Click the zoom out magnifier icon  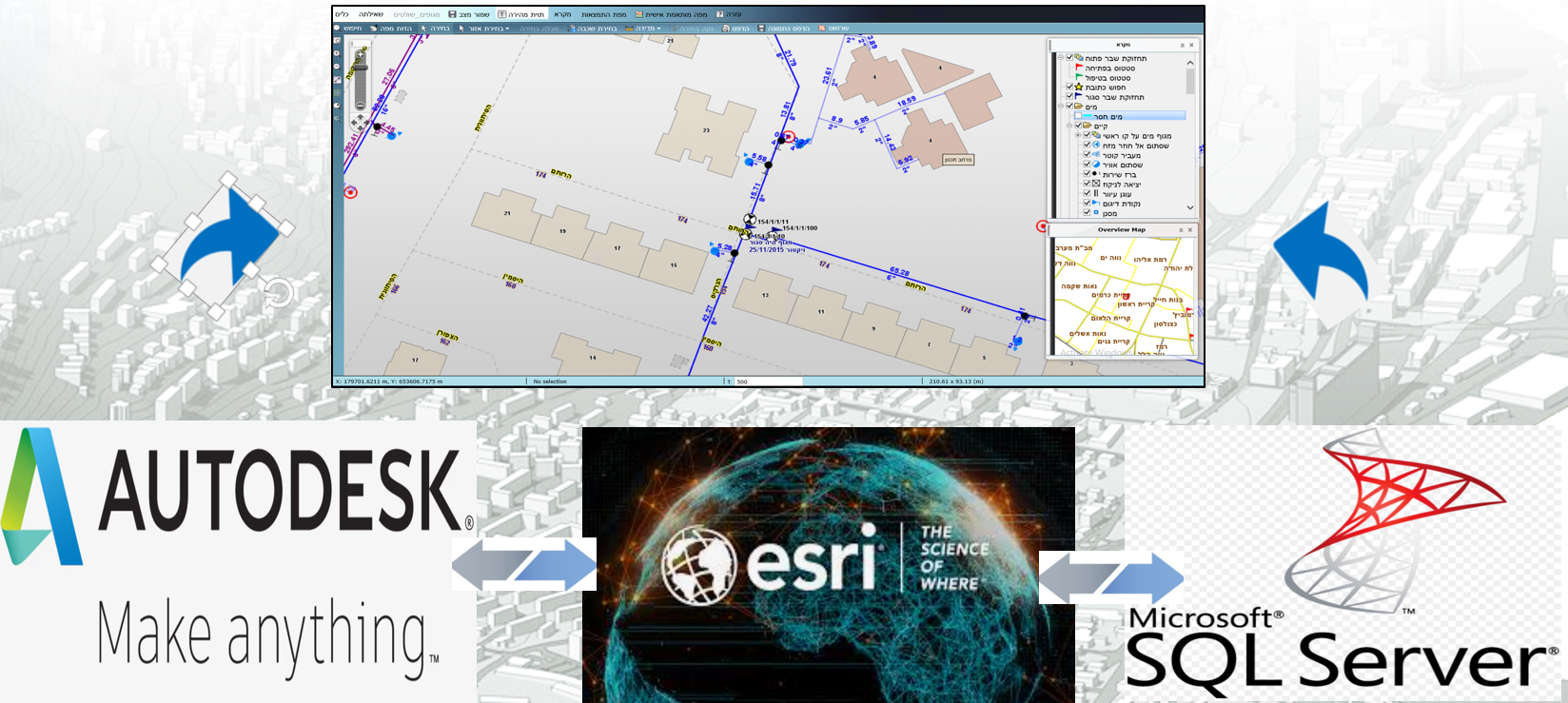(x=338, y=67)
